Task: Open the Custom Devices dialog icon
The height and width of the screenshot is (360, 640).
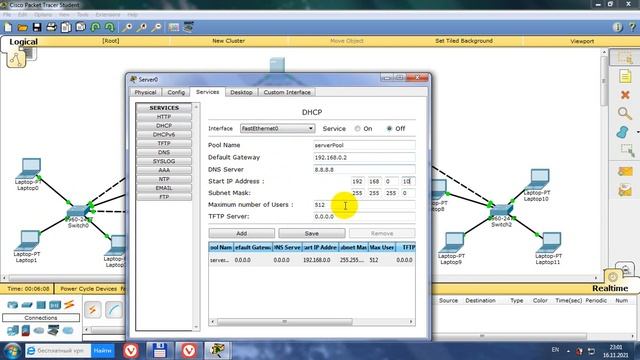Action: click(x=188, y=27)
